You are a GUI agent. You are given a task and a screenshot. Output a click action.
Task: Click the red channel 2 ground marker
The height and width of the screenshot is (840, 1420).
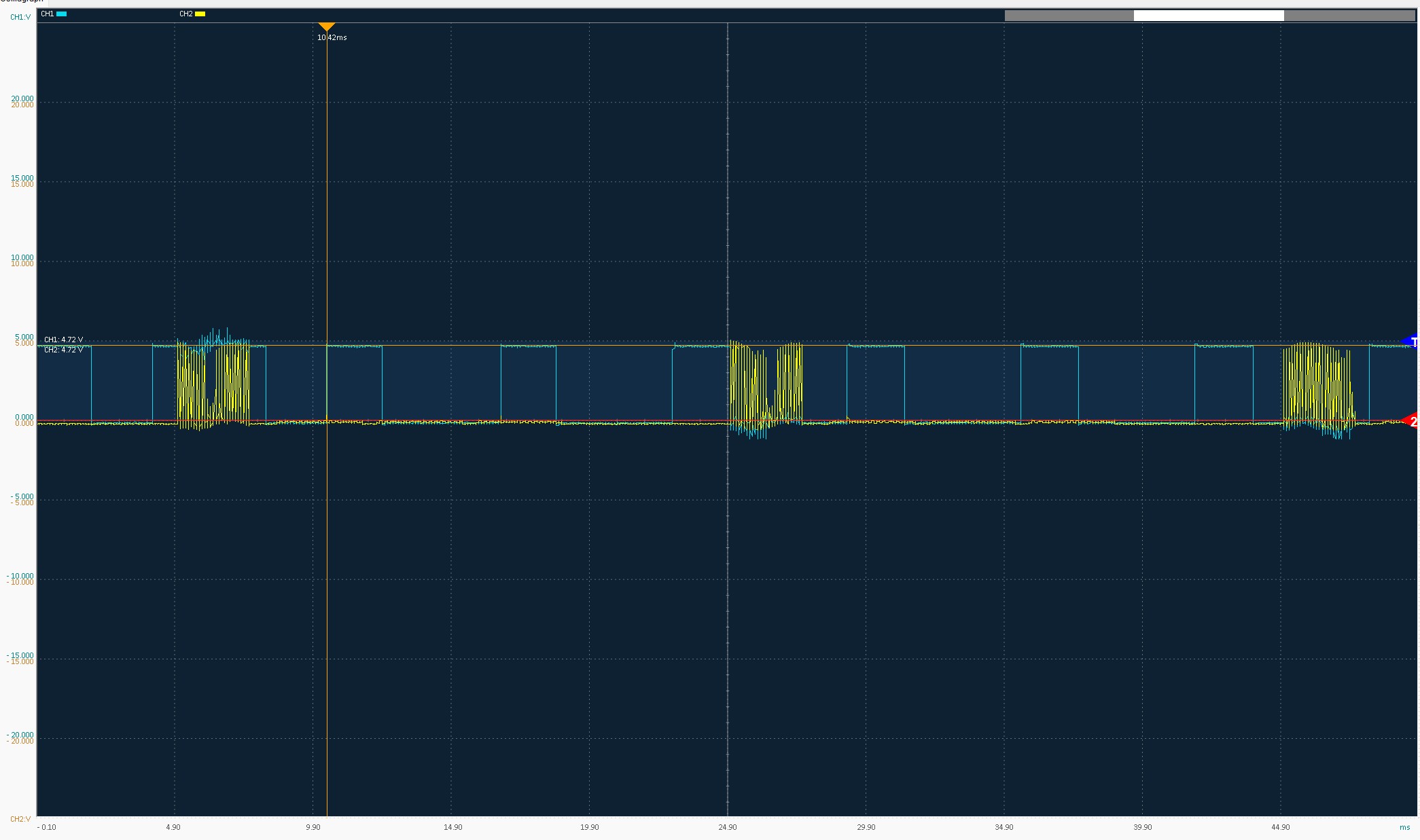[1411, 422]
